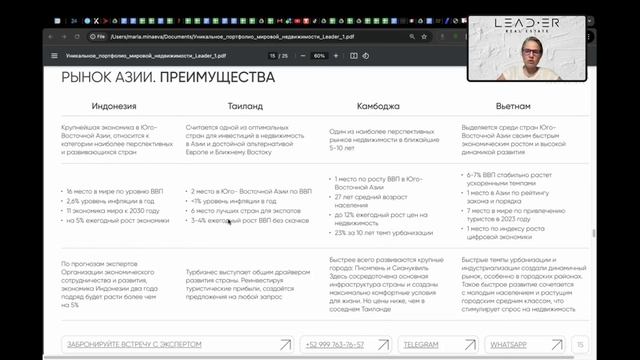Click the magnifier icon in address bar
This screenshot has width=640, height=360.
click(x=412, y=37)
